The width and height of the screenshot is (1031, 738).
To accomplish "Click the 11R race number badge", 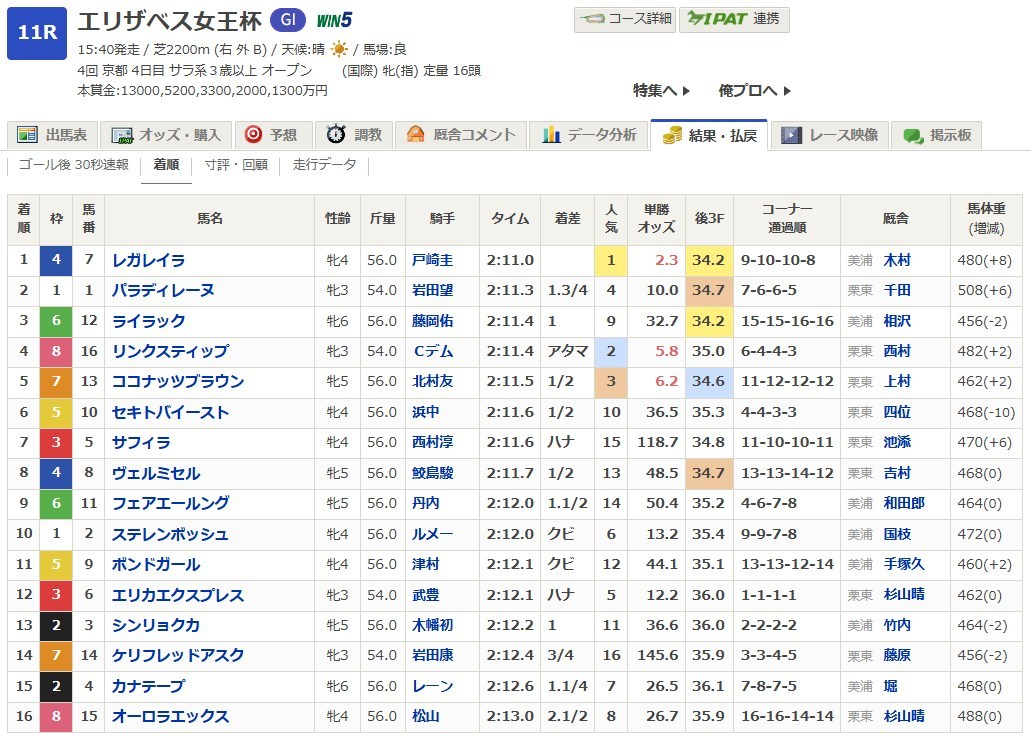I will (x=36, y=33).
